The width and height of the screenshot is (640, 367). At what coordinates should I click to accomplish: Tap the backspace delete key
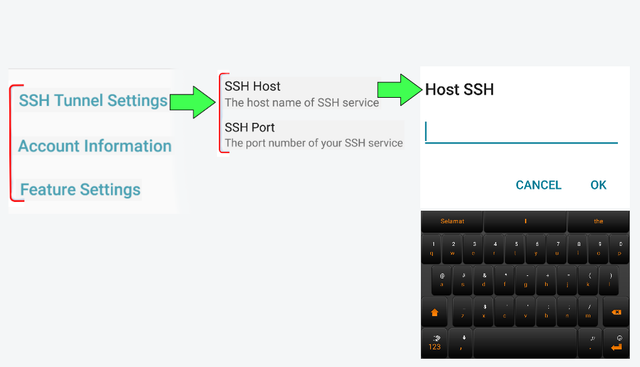pos(616,312)
